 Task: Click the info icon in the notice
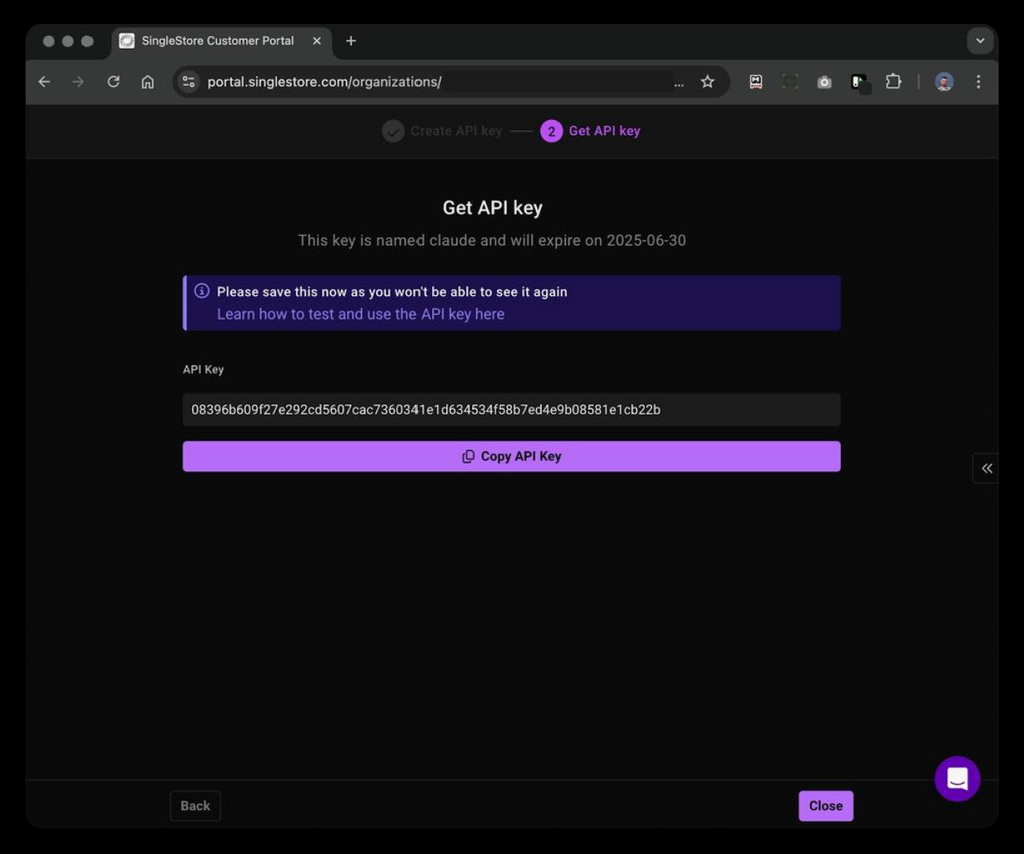202,291
